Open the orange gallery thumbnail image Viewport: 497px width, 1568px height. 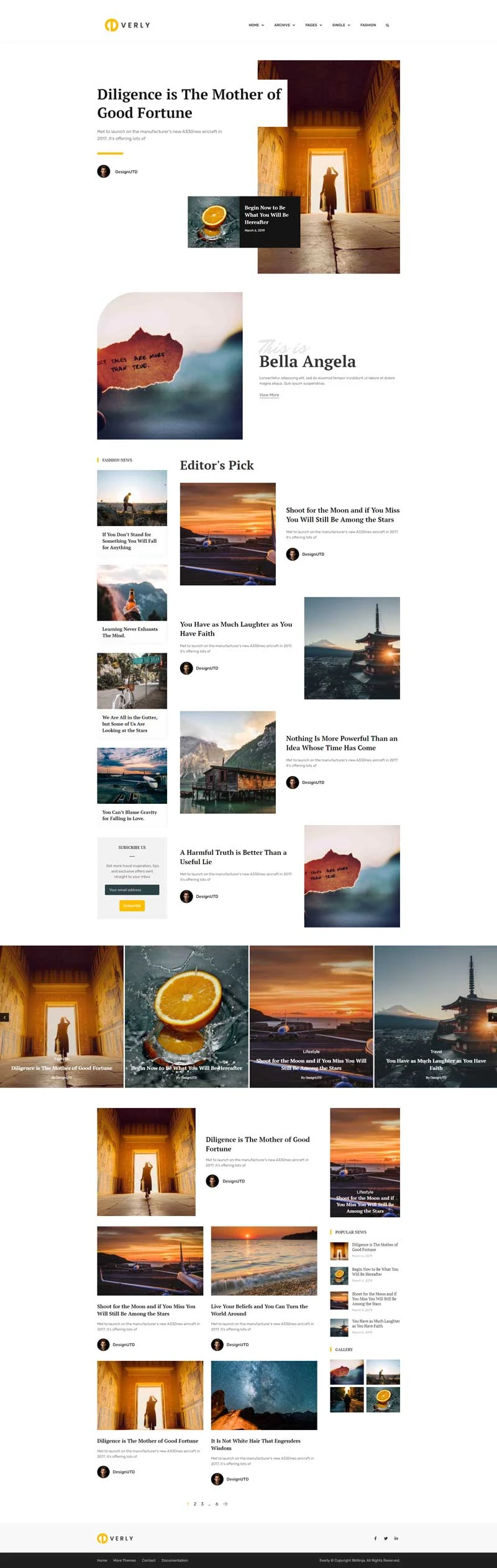point(383,1400)
